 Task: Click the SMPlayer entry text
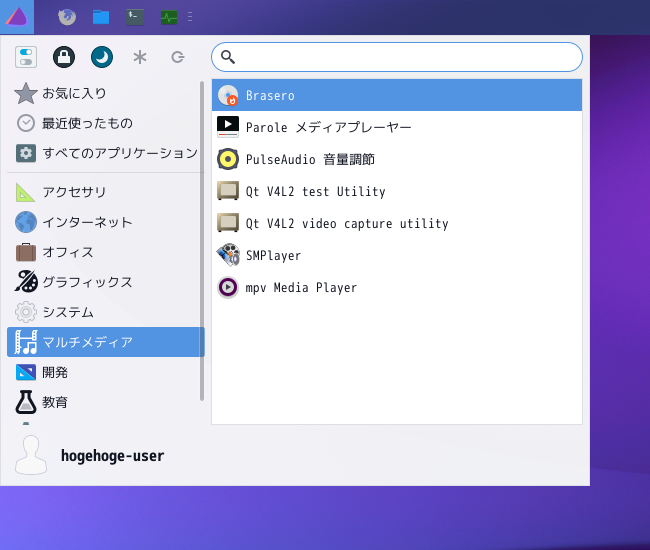click(x=274, y=256)
